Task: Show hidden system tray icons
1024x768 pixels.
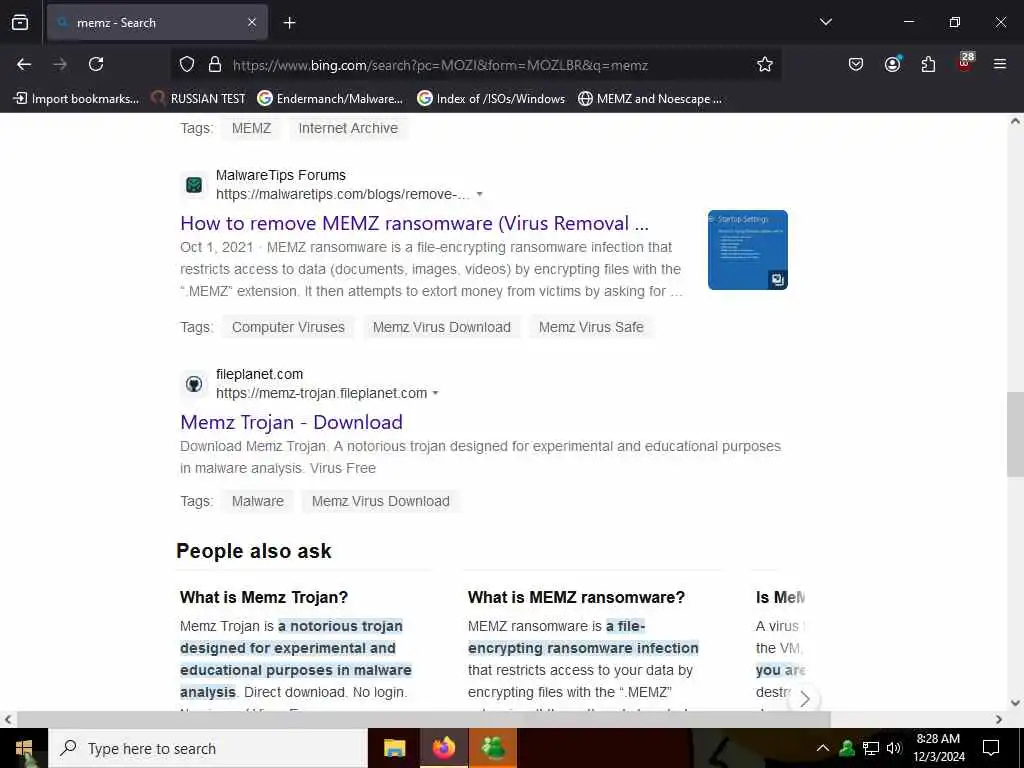Action: (822, 748)
